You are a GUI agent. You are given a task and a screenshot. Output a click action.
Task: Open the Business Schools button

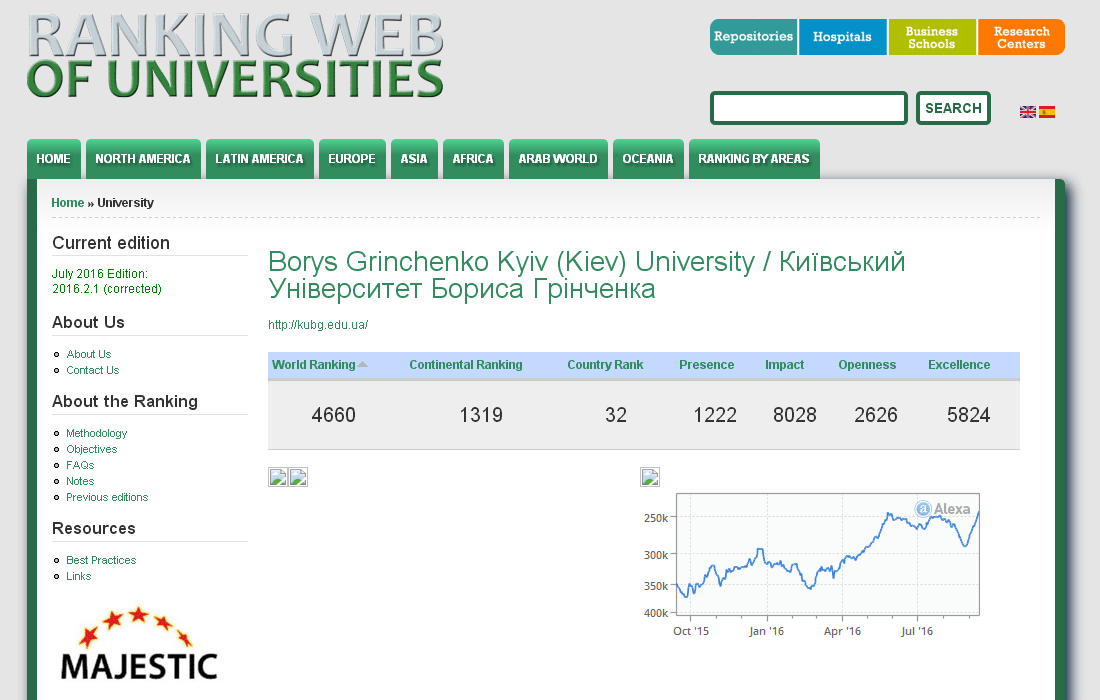pos(931,37)
